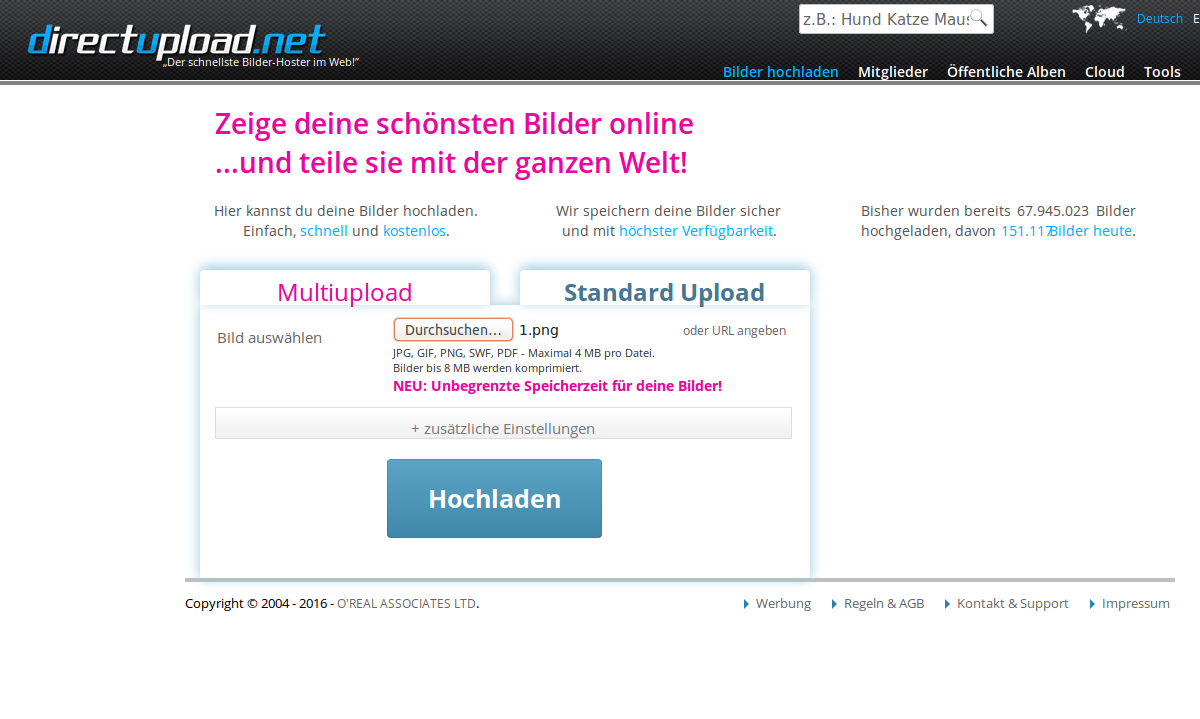Click the magnifier search icon
The height and width of the screenshot is (719, 1200).
click(x=979, y=18)
